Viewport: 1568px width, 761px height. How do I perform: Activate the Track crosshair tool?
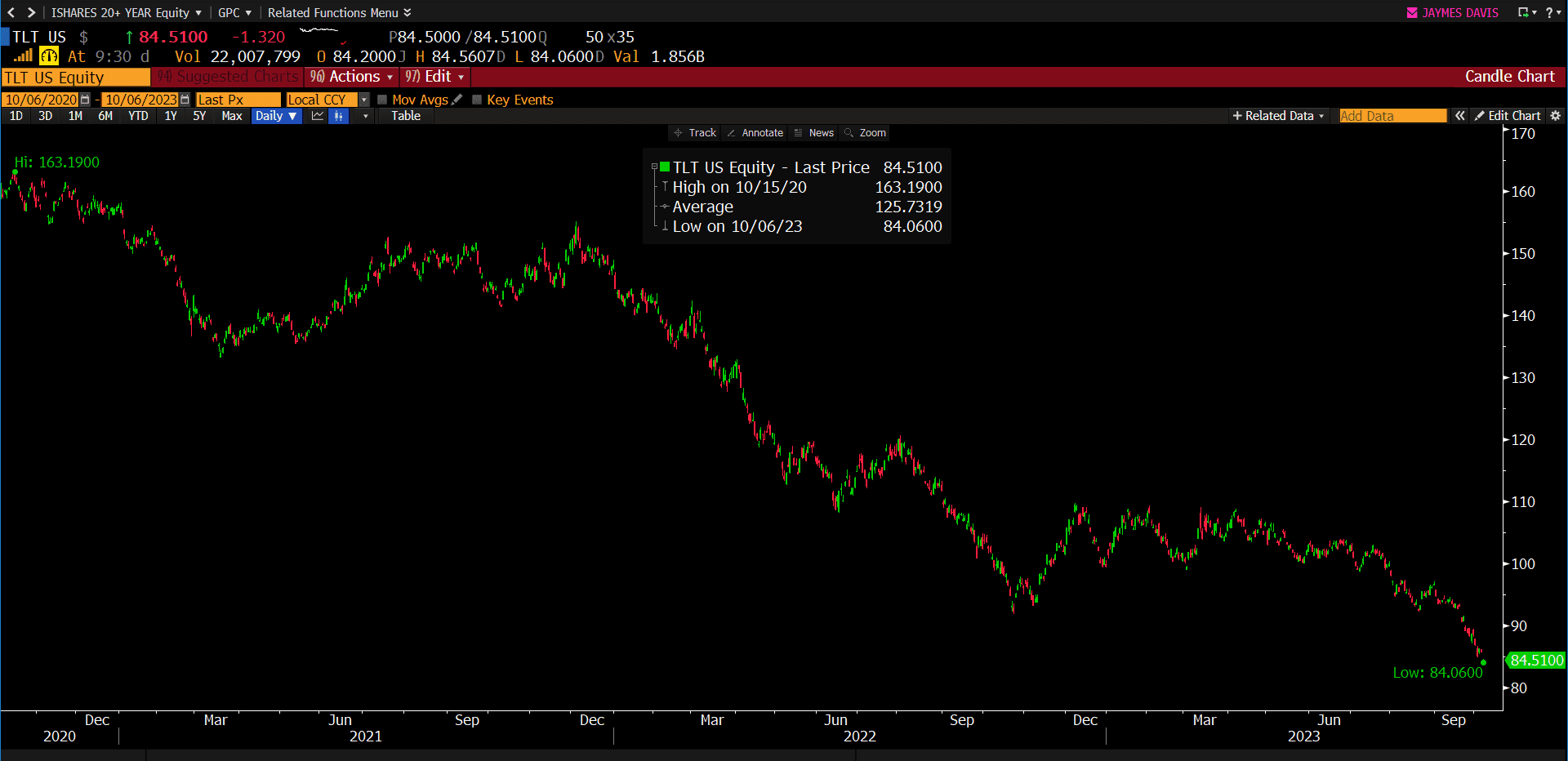695,133
